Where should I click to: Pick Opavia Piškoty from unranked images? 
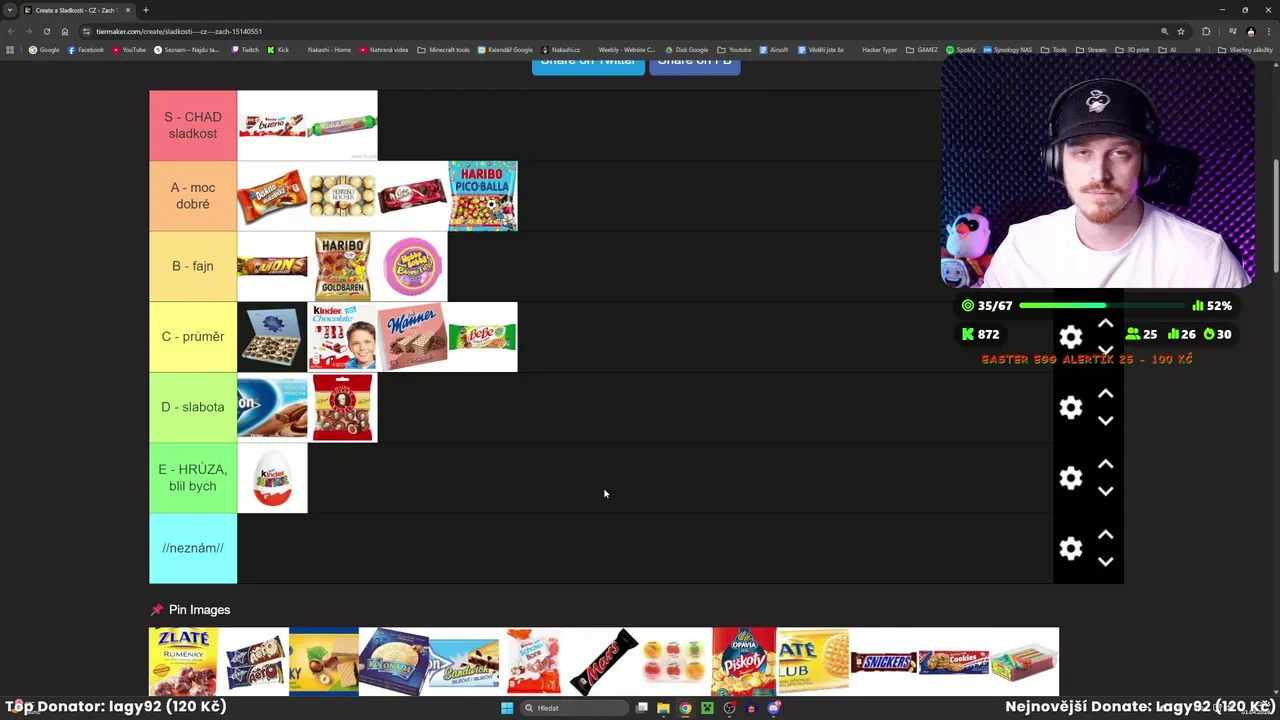click(744, 662)
